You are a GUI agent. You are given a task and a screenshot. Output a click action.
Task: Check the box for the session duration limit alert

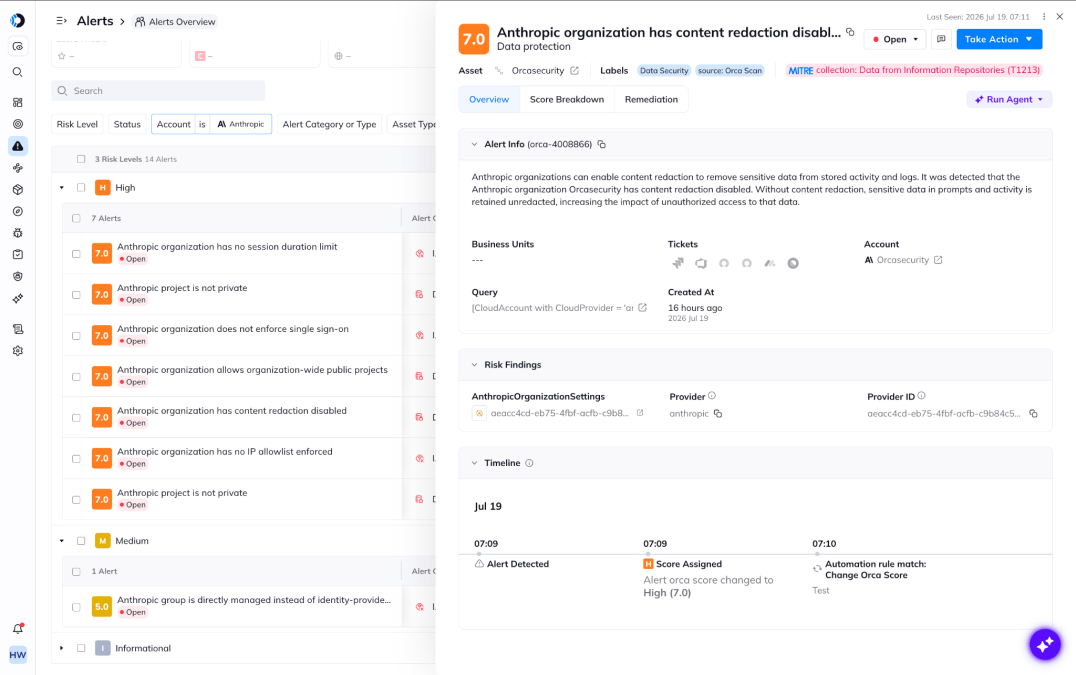[x=76, y=254]
